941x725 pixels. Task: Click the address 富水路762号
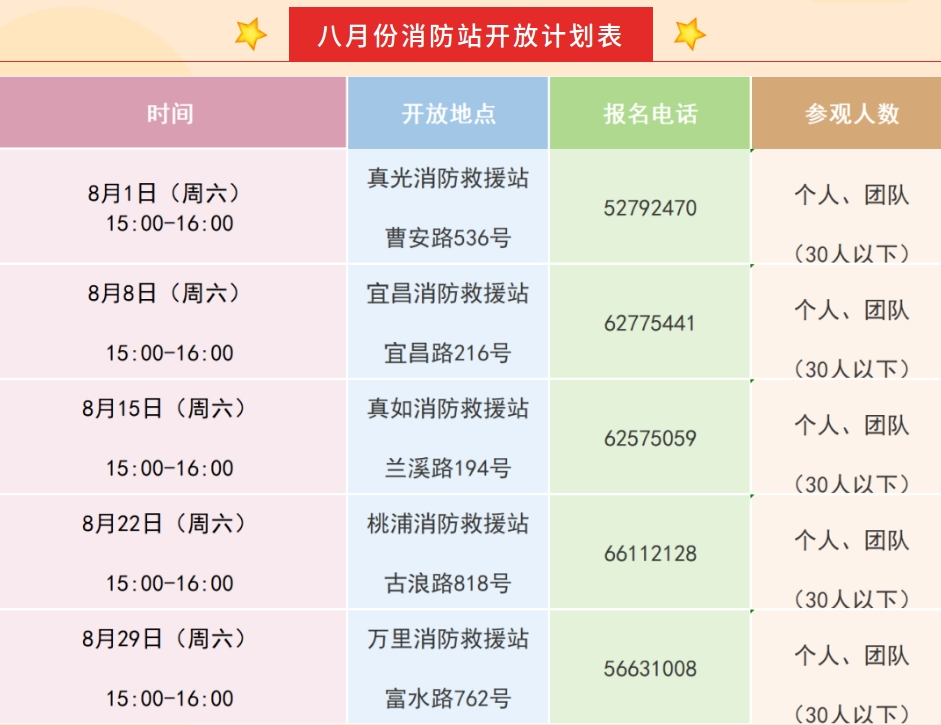[x=448, y=699]
